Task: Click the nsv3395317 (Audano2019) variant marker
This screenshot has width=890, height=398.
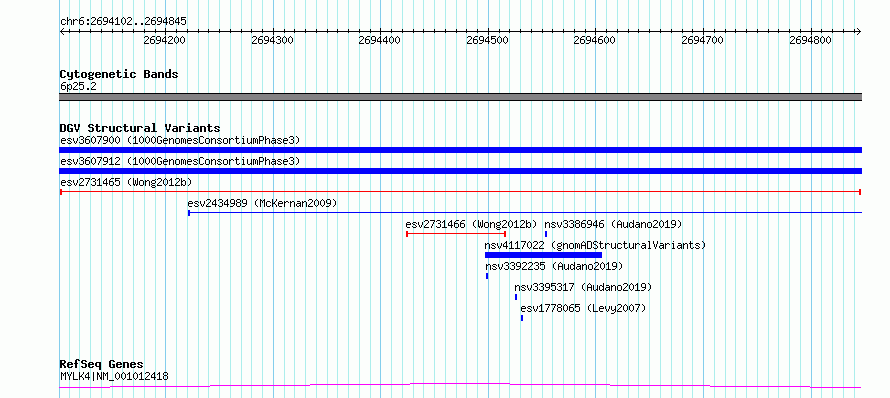Action: (x=516, y=297)
